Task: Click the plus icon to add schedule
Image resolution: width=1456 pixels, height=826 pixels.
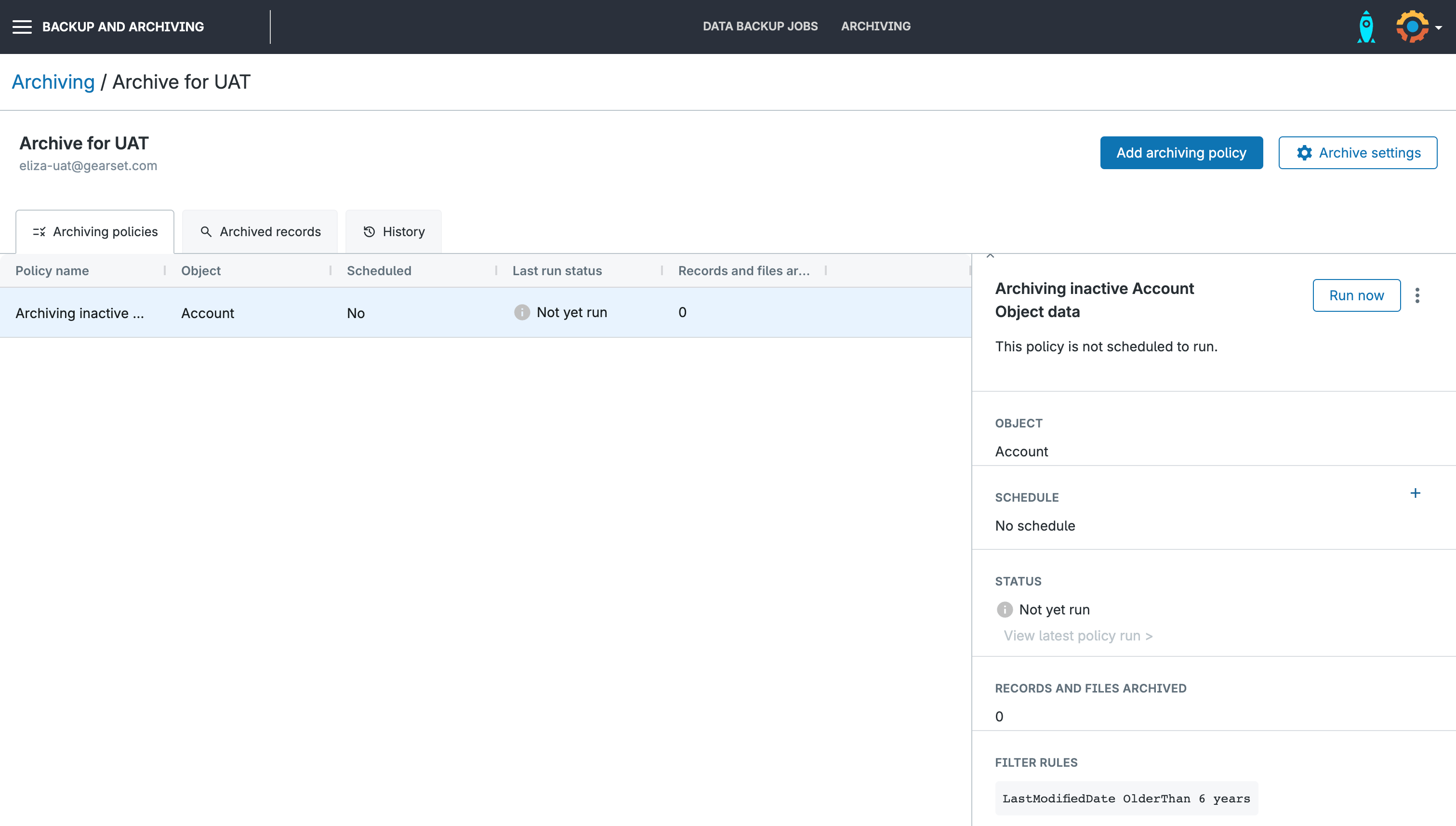Action: (x=1415, y=493)
